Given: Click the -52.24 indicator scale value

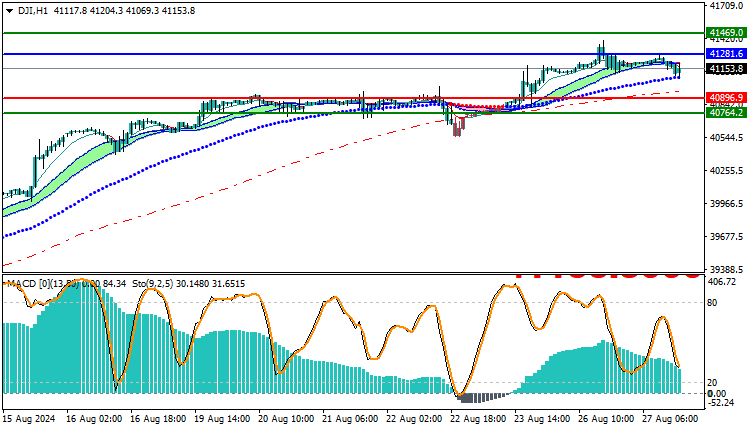Looking at the screenshot, I should [x=720, y=403].
